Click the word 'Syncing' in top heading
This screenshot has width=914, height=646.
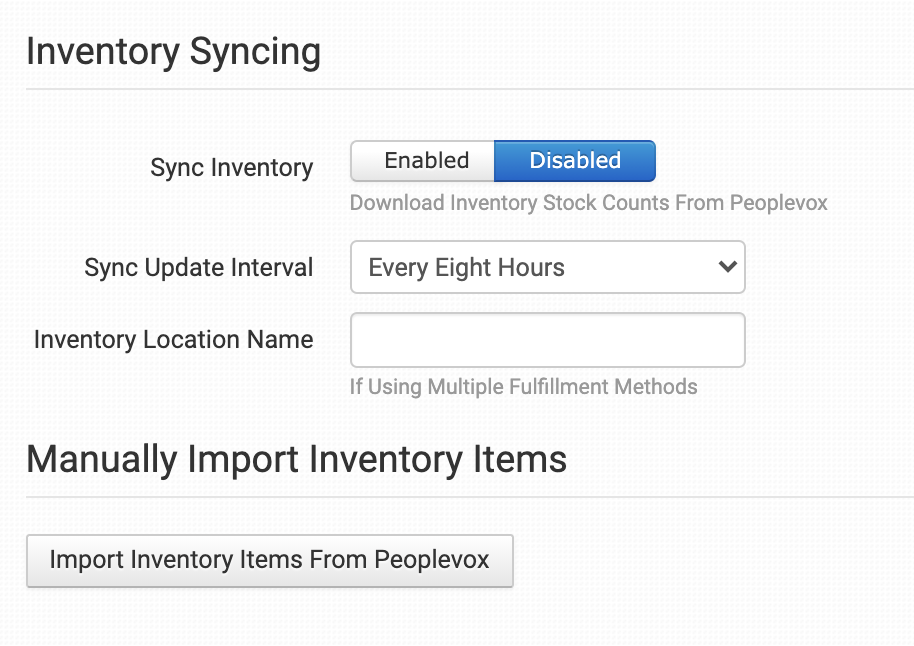coord(259,51)
